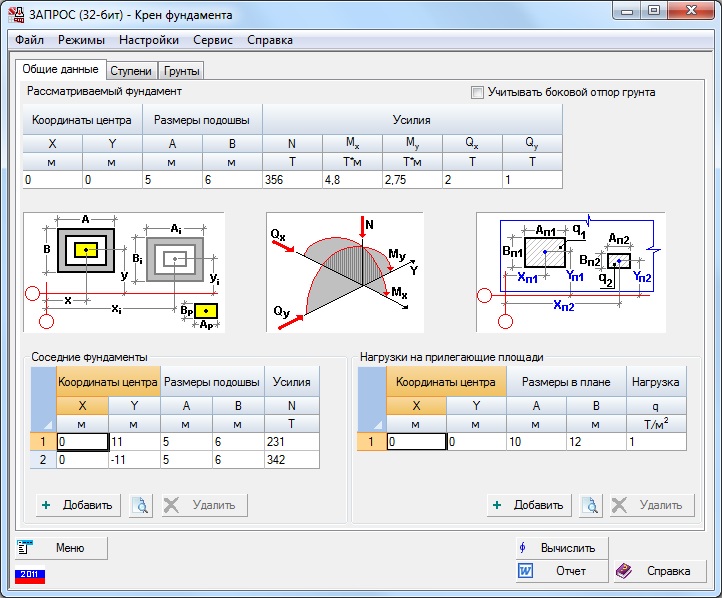
Task: Click the Меню button
Action: pyautogui.click(x=60, y=547)
